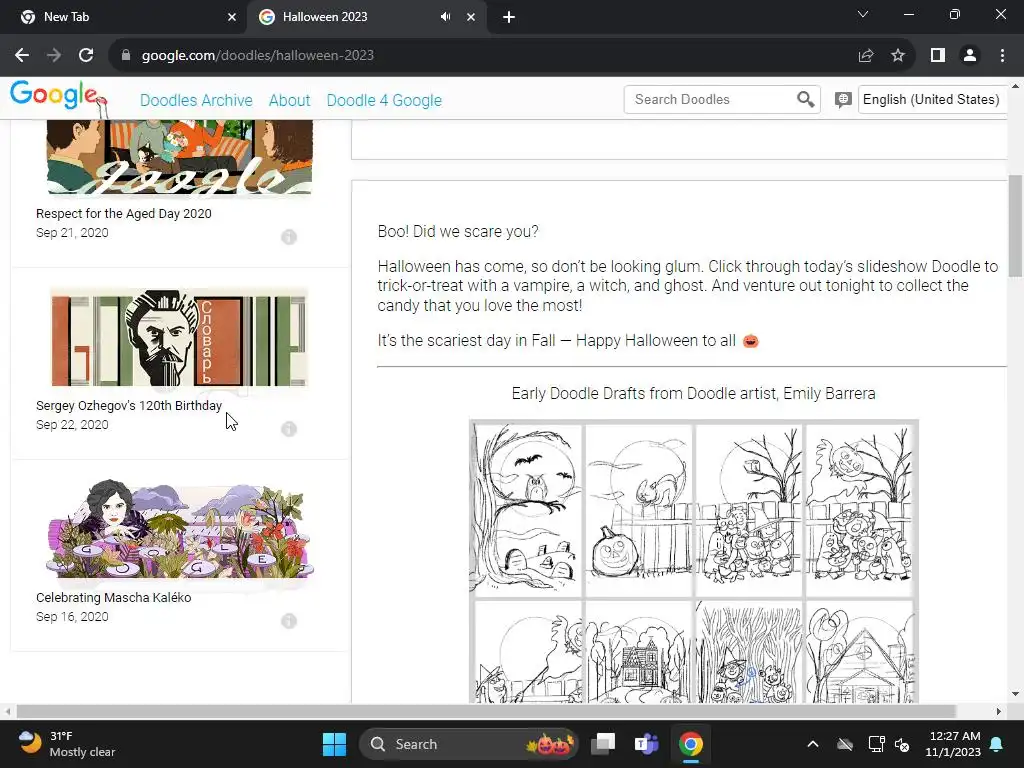Go back to the previous page
Screen dimensions: 1024x768
click(x=22, y=56)
